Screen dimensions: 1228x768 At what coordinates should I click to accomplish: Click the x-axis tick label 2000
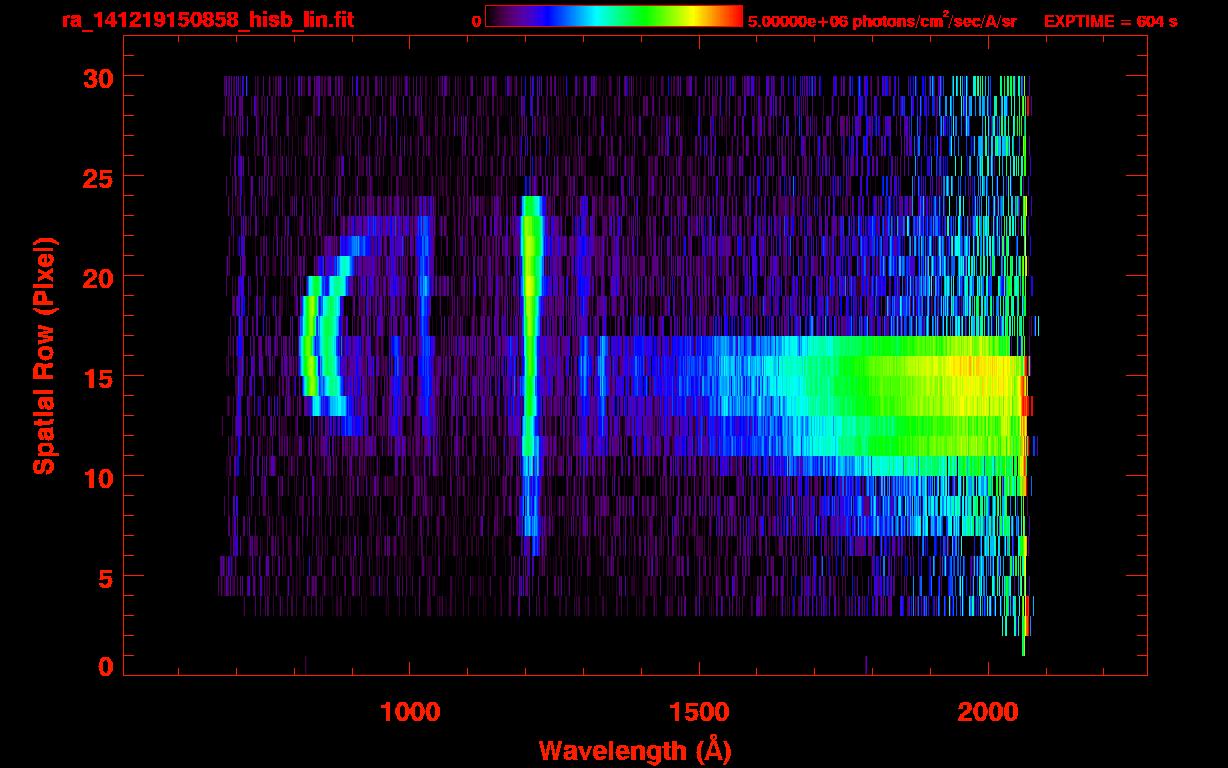[x=987, y=711]
